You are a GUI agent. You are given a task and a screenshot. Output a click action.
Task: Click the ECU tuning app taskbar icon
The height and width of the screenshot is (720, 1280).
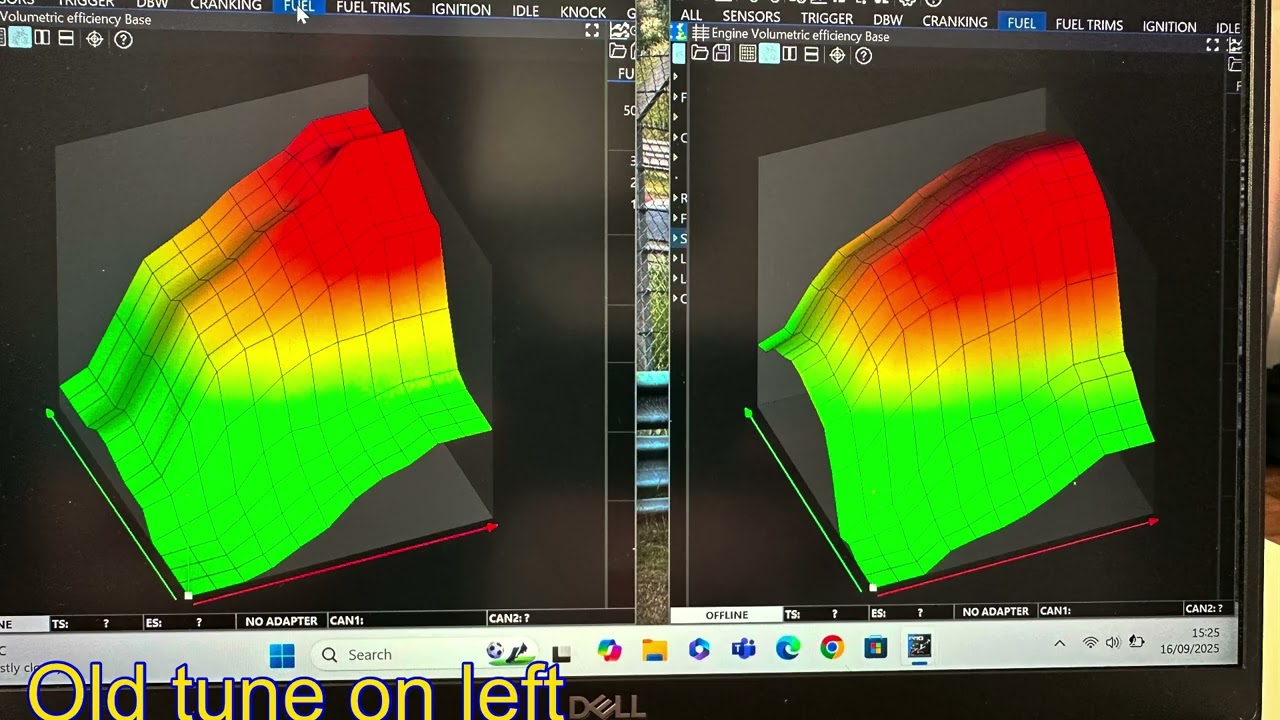[919, 647]
